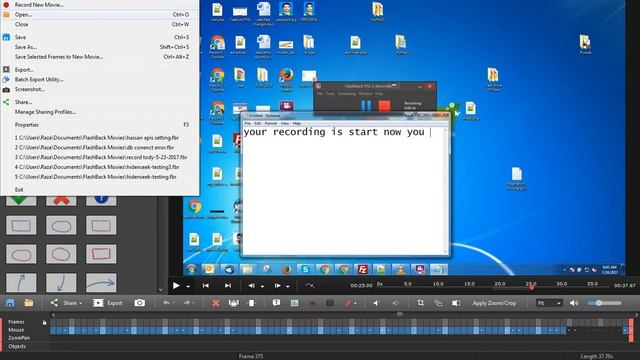Mute audio with the volume speaker icon
This screenshot has width=640, height=360.
tap(574, 303)
